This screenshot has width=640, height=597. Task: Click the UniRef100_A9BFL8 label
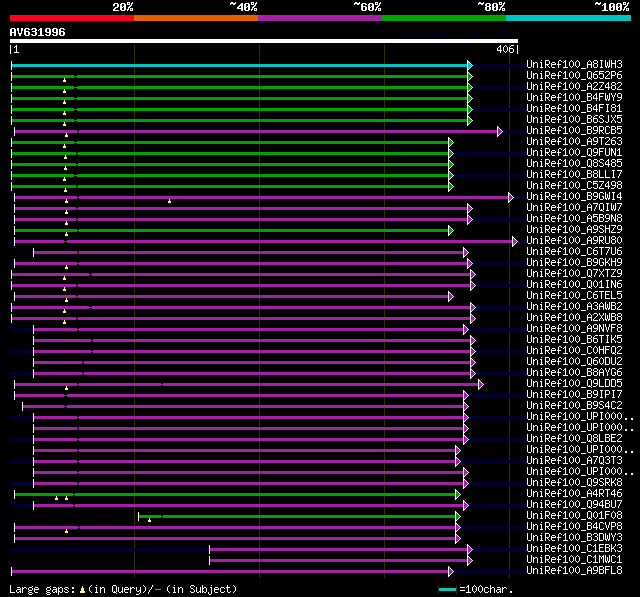574,571
